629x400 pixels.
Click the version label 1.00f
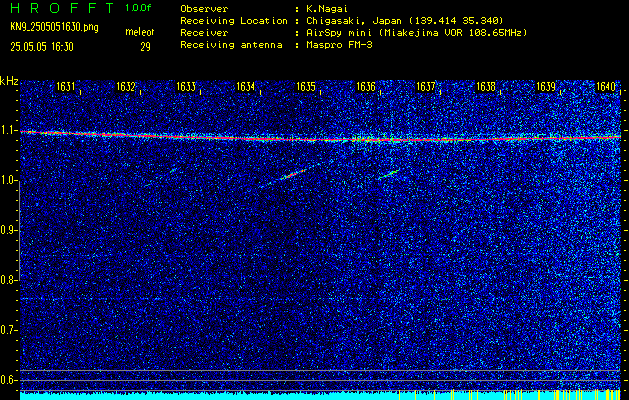pyautogui.click(x=139, y=8)
